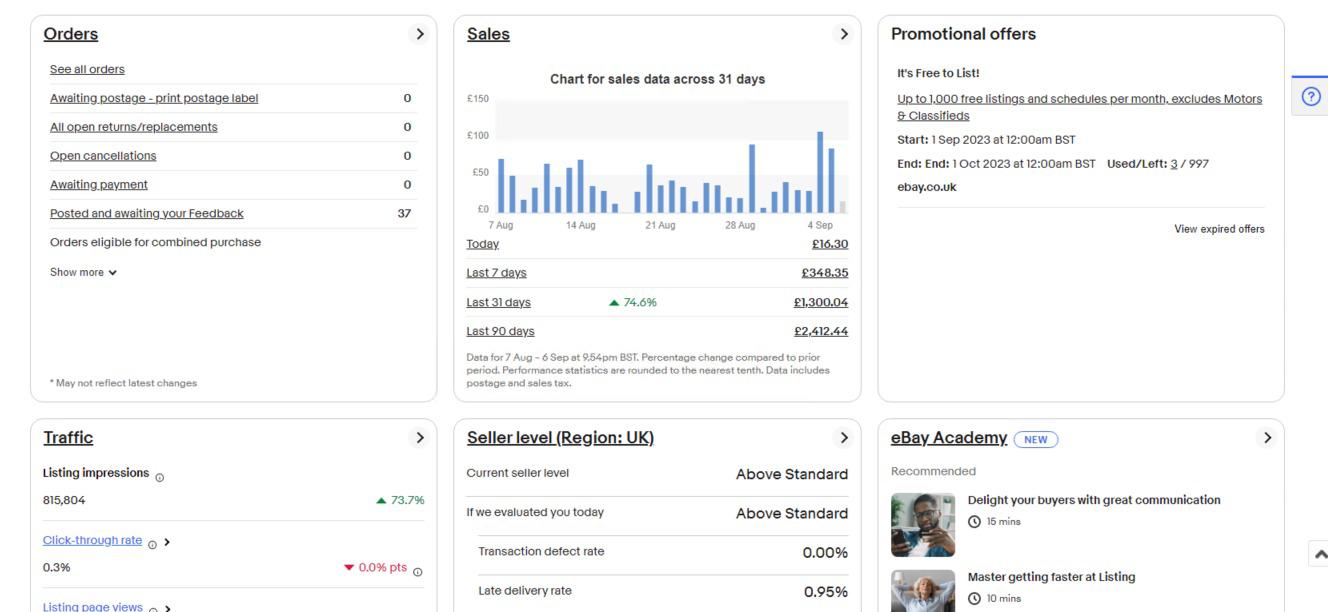The image size is (1328, 612).
Task: Click the NEW badge beside eBay Academy
Action: coord(1036,439)
